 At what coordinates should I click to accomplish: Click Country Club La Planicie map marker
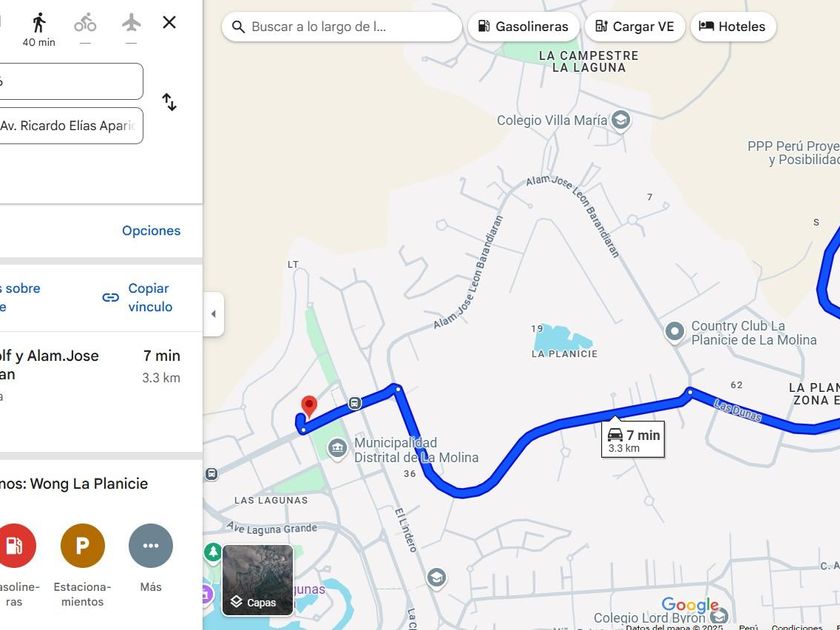674,331
